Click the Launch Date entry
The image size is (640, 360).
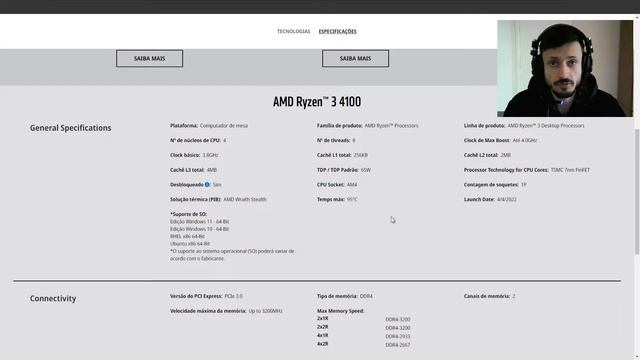[490, 200]
